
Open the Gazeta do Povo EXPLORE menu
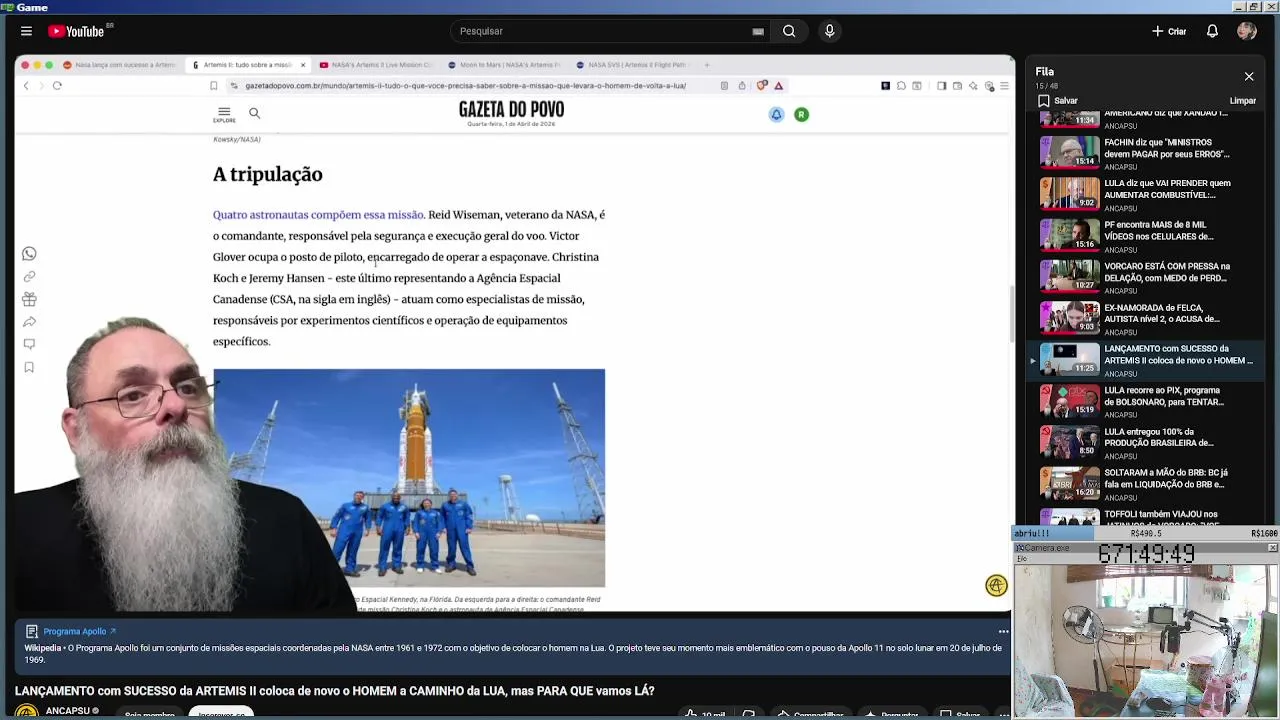point(224,114)
